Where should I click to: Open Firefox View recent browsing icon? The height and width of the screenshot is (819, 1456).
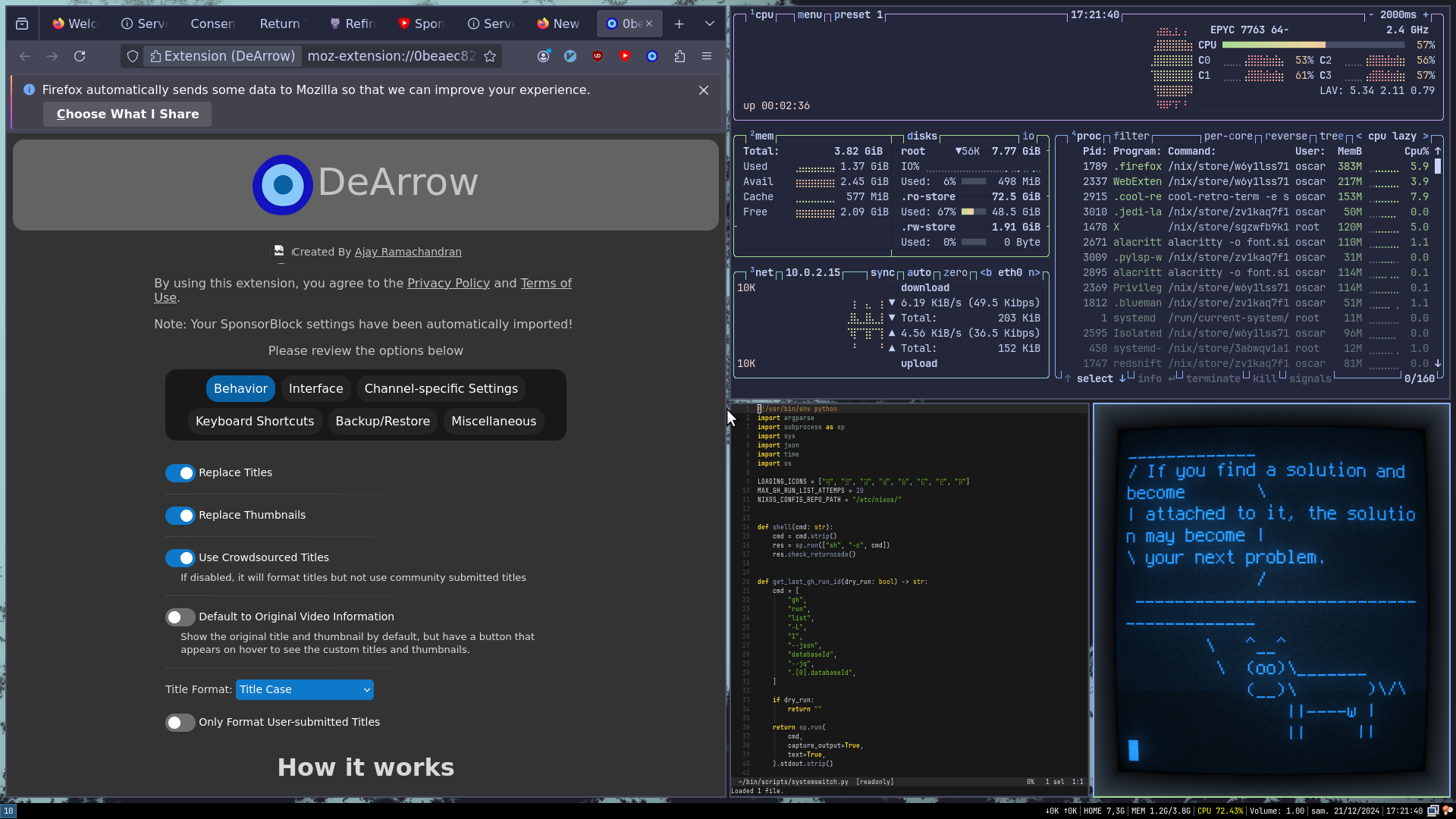point(22,24)
